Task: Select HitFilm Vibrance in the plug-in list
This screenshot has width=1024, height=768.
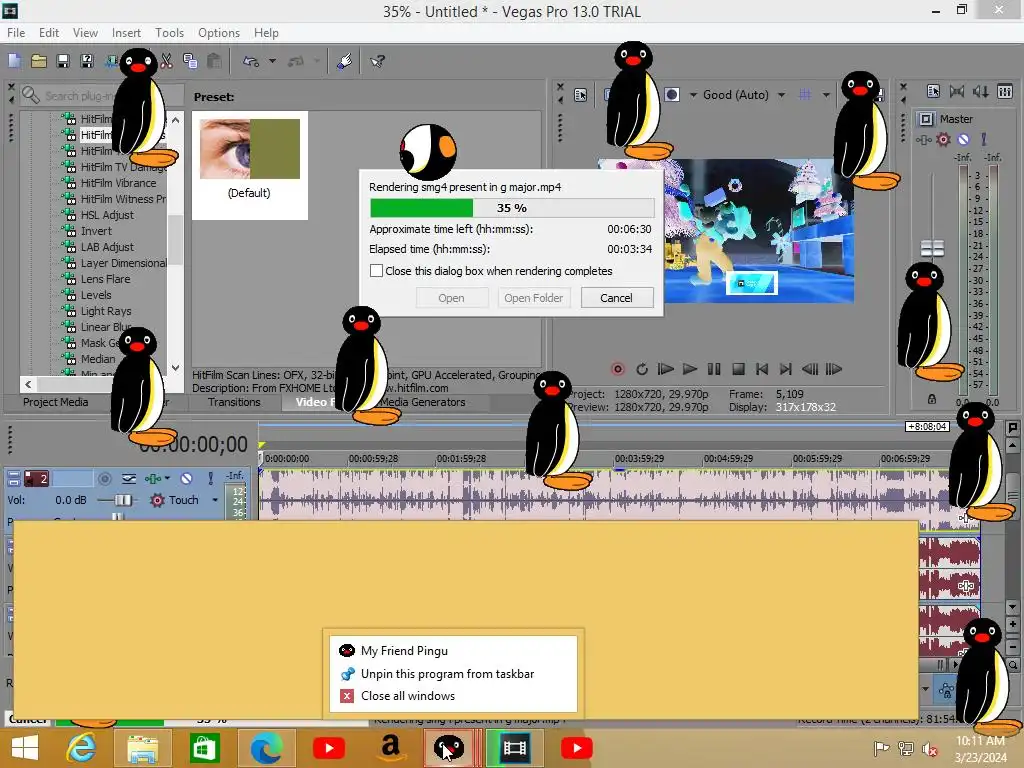Action: tap(118, 183)
